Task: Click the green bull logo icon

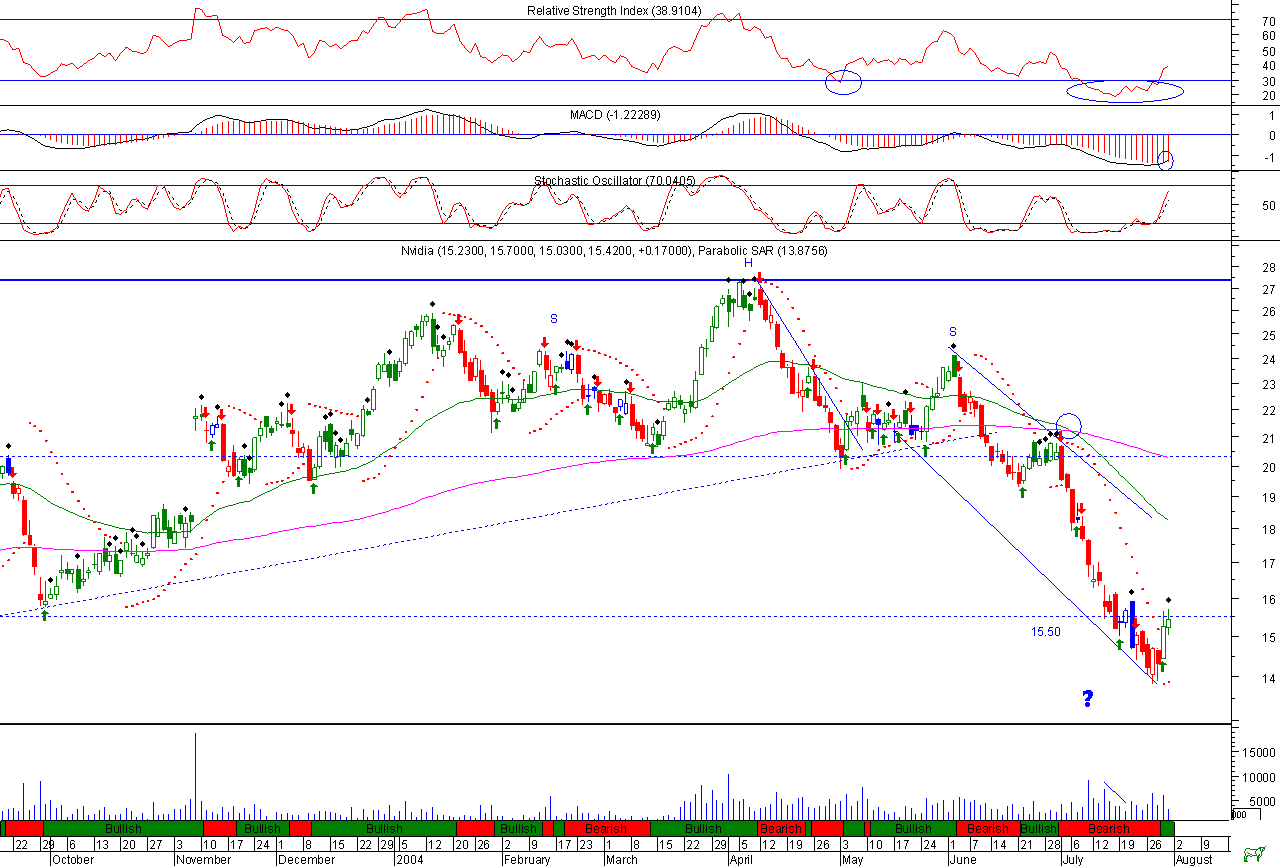Action: [x=1252, y=853]
